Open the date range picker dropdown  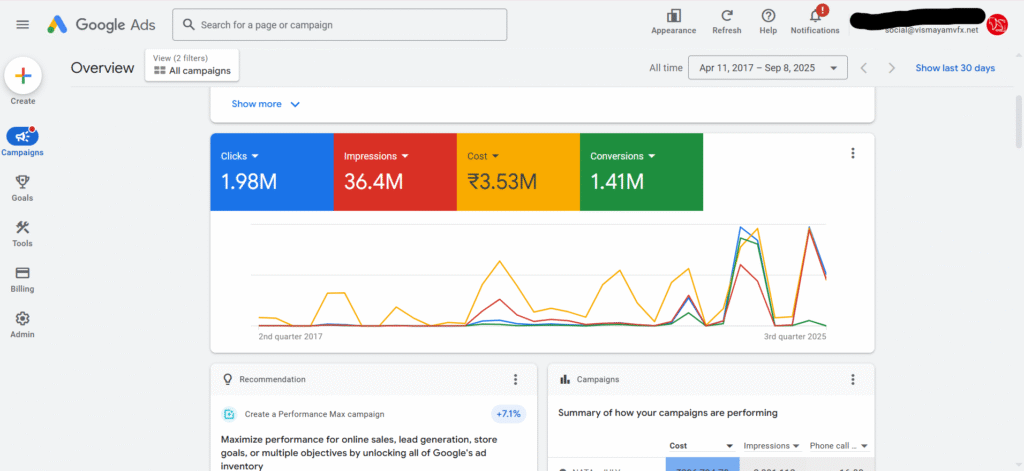[x=768, y=68]
